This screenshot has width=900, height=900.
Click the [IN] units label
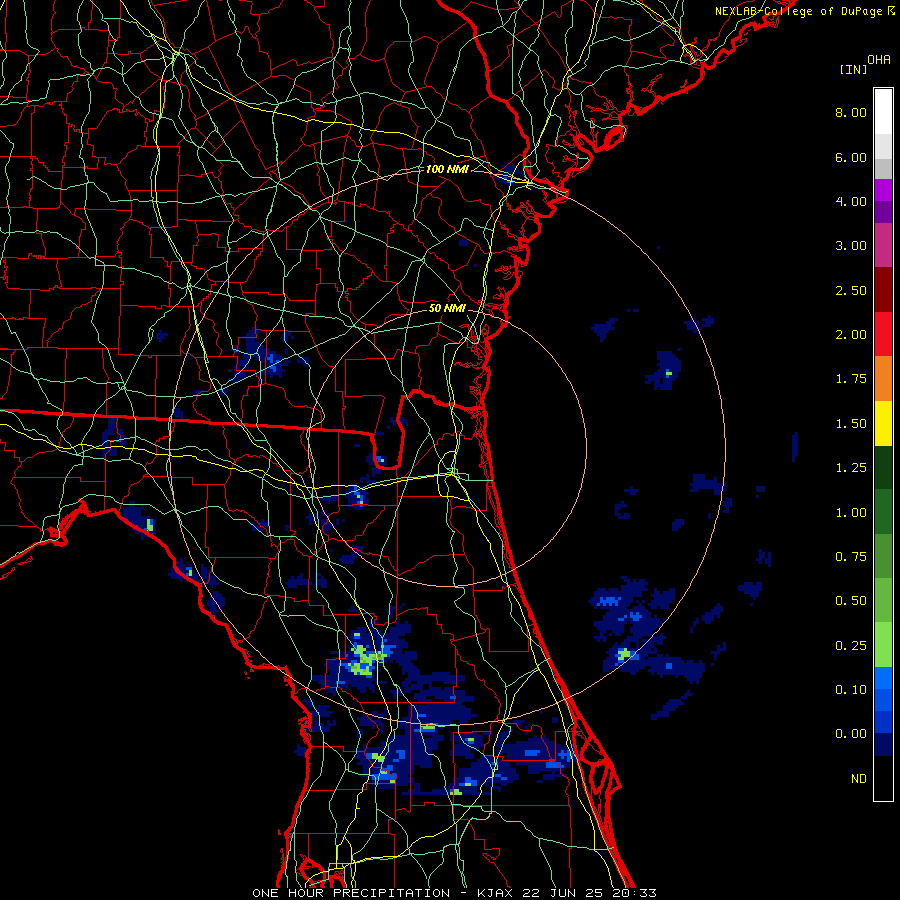(x=854, y=69)
